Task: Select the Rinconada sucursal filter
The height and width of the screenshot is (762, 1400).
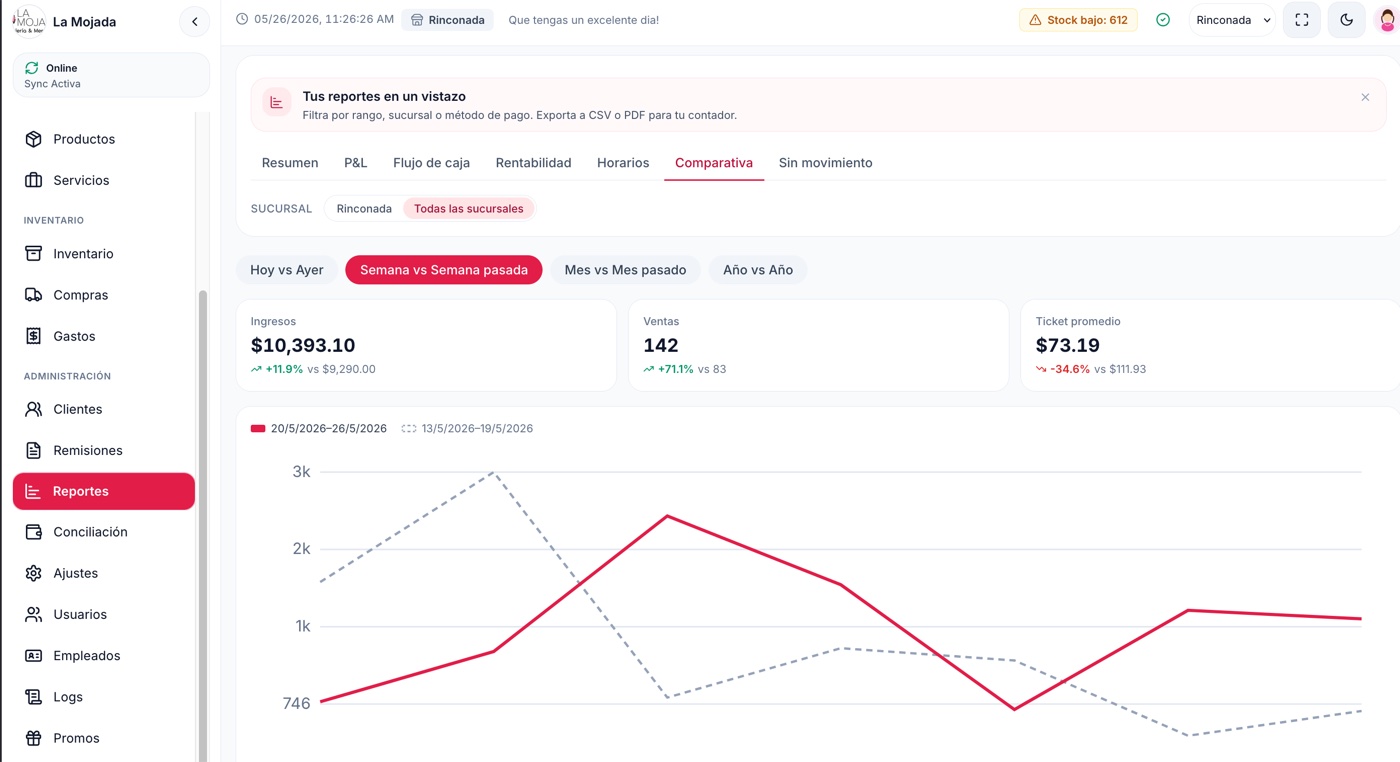Action: click(x=364, y=209)
